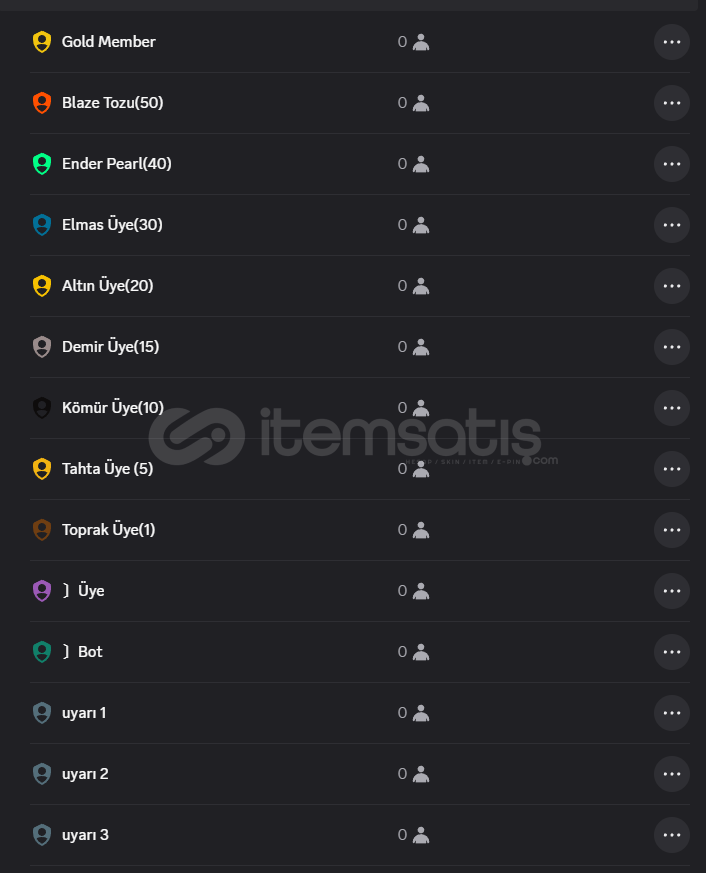Screen dimensions: 706x873
Task: Open member count for Ender Pearl(40)
Action: (x=413, y=164)
